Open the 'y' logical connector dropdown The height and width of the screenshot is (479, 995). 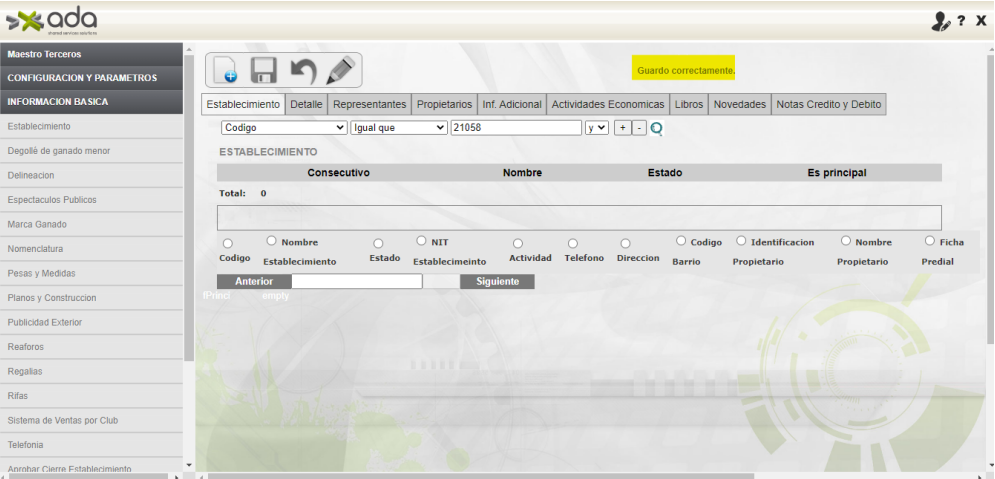coord(597,128)
